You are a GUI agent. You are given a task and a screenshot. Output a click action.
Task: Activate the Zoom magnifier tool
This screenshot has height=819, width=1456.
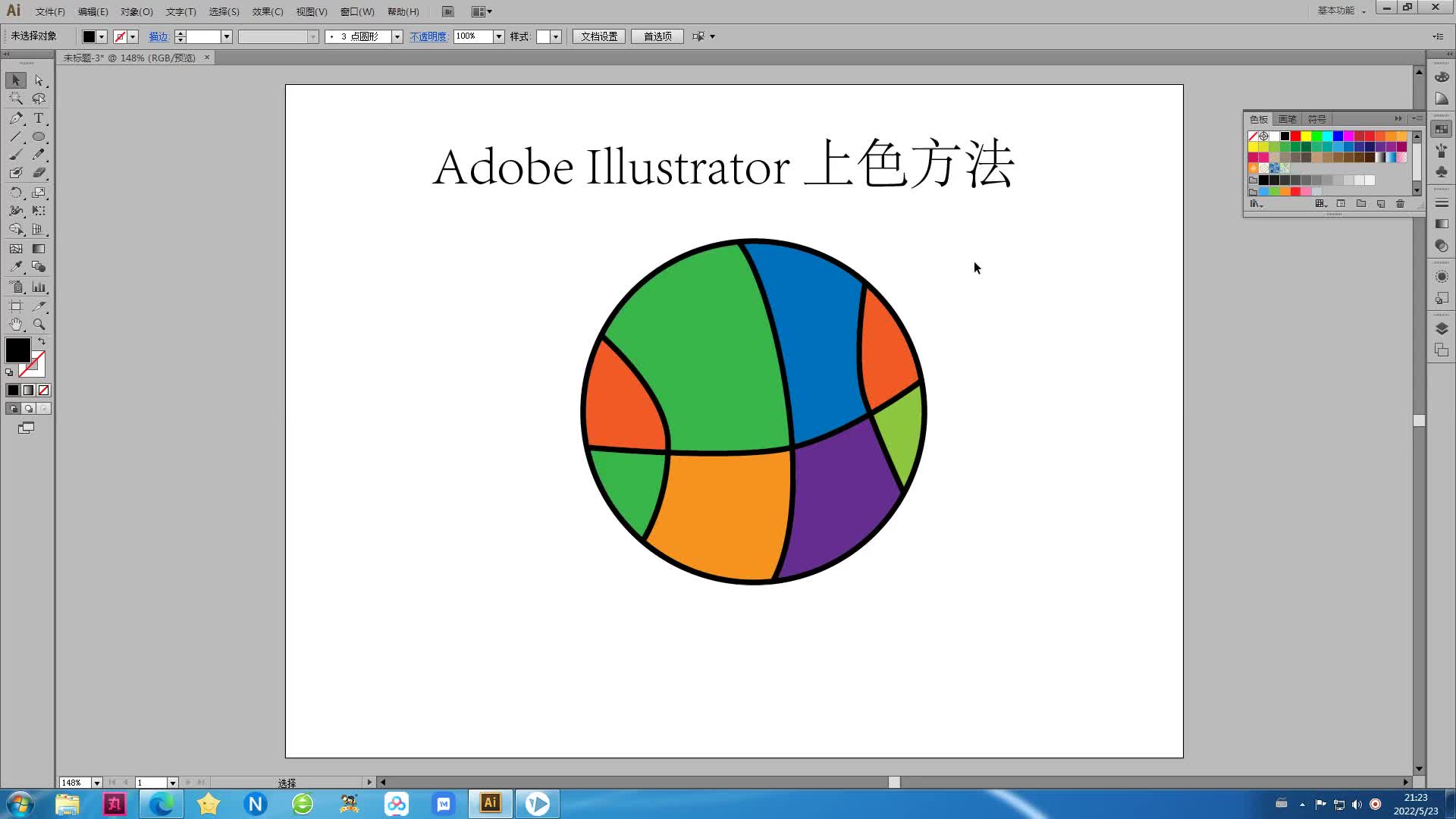coord(39,325)
